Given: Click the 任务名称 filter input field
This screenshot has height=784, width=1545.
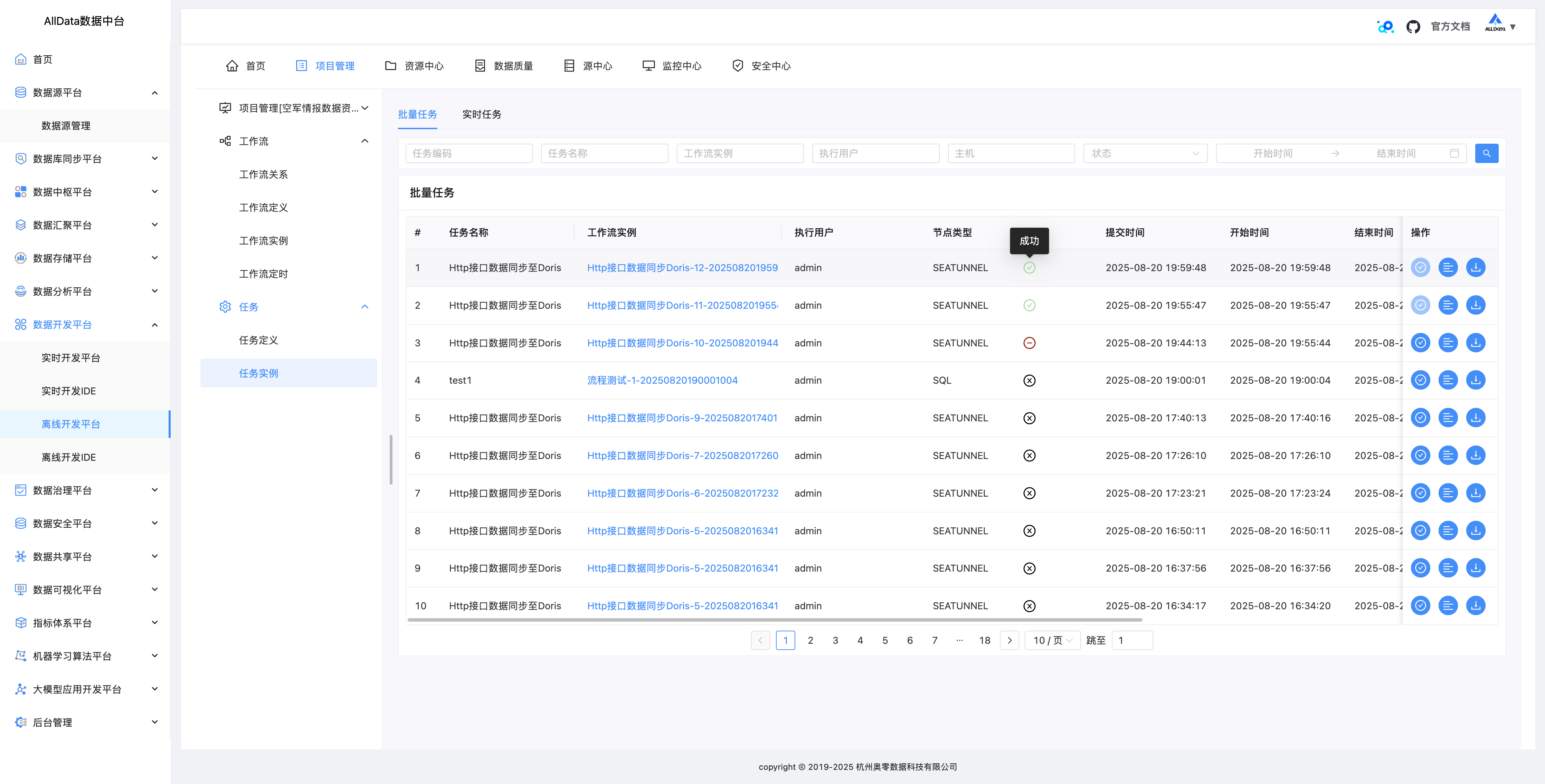Looking at the screenshot, I should (x=604, y=153).
